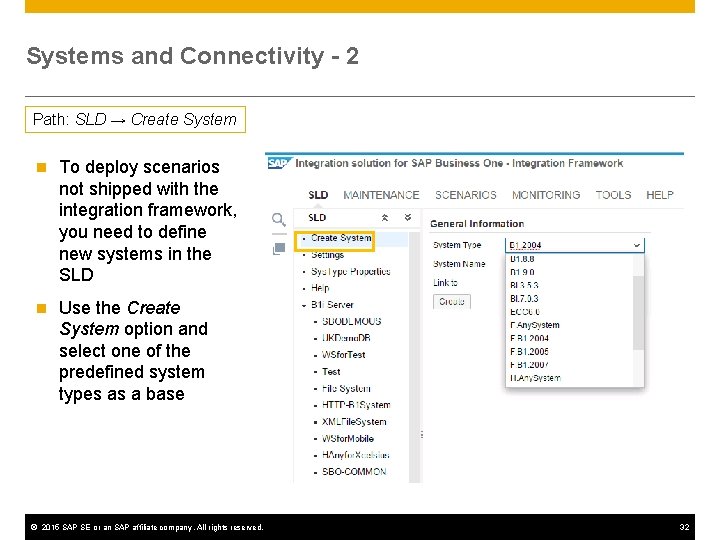The height and width of the screenshot is (540, 720).
Task: Click the System Name label
Action: point(459,264)
